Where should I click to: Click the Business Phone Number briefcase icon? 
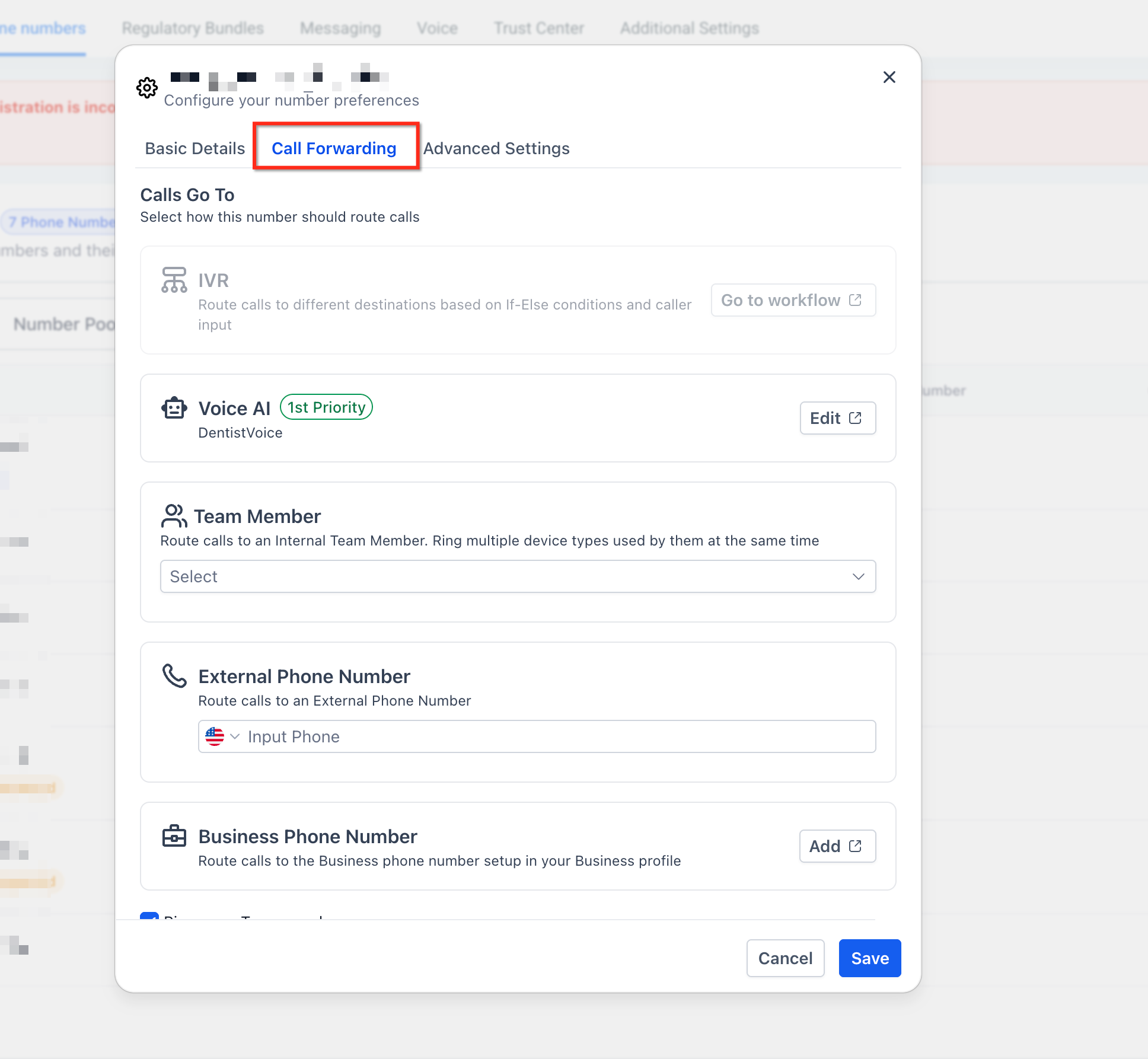click(x=174, y=836)
